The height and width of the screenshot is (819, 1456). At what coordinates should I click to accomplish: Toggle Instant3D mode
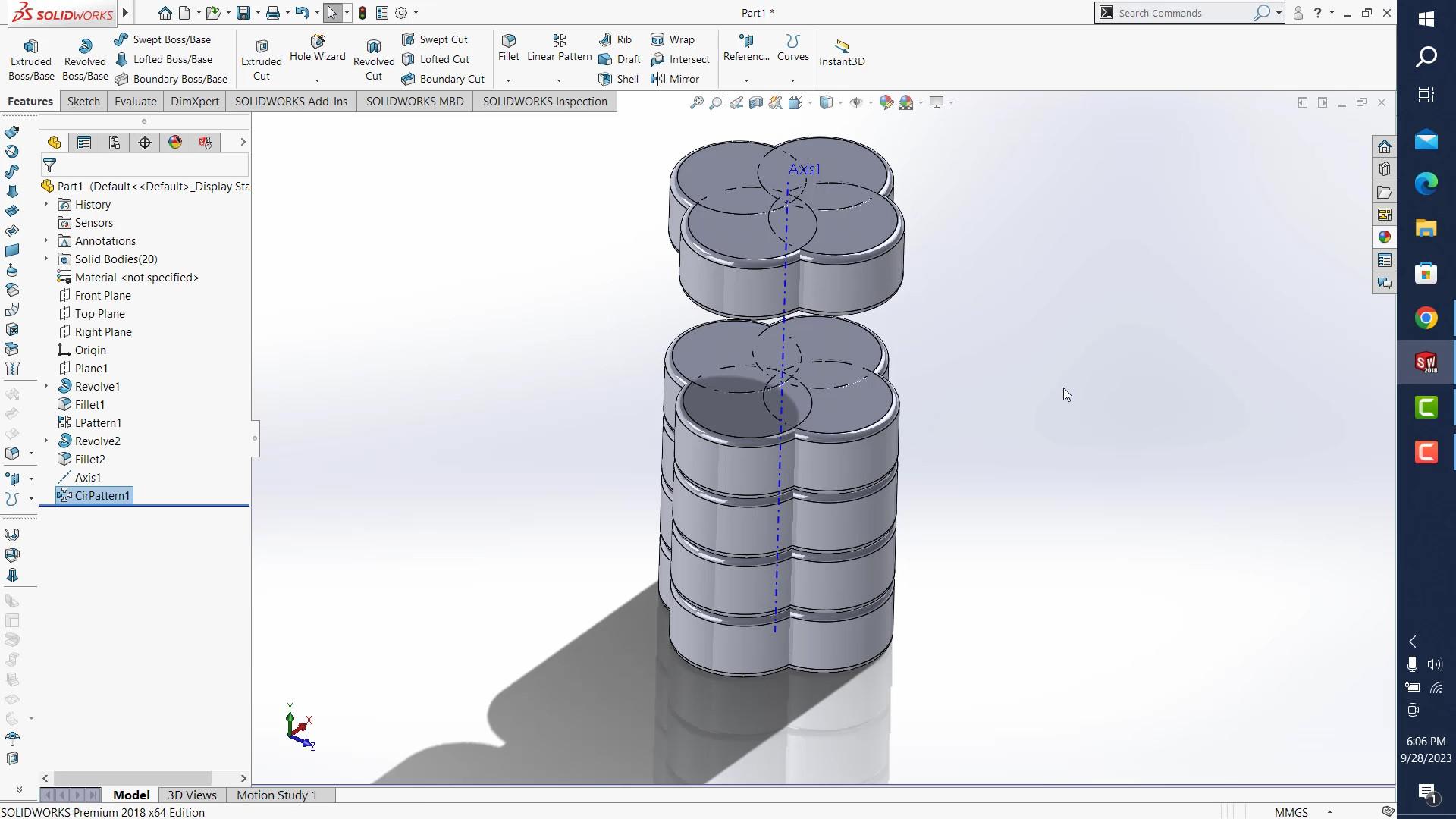[x=842, y=53]
